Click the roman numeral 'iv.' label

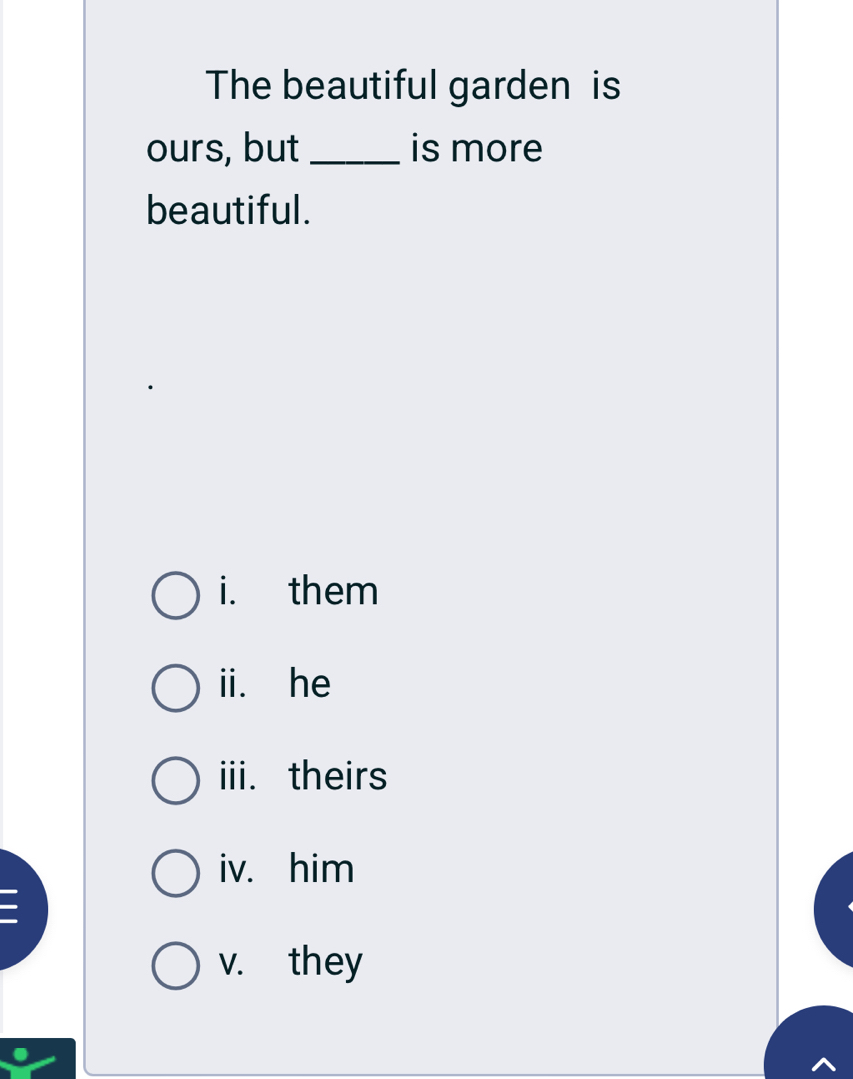click(x=236, y=868)
